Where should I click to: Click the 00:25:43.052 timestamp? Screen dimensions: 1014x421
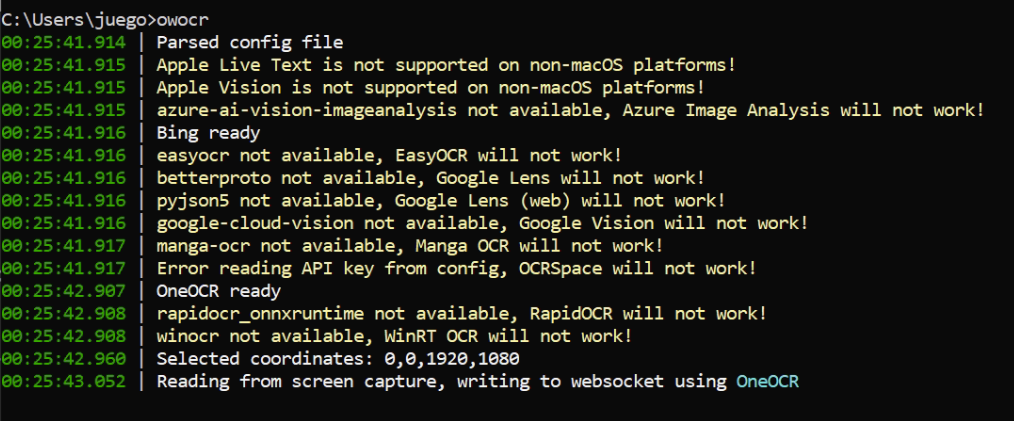63,382
